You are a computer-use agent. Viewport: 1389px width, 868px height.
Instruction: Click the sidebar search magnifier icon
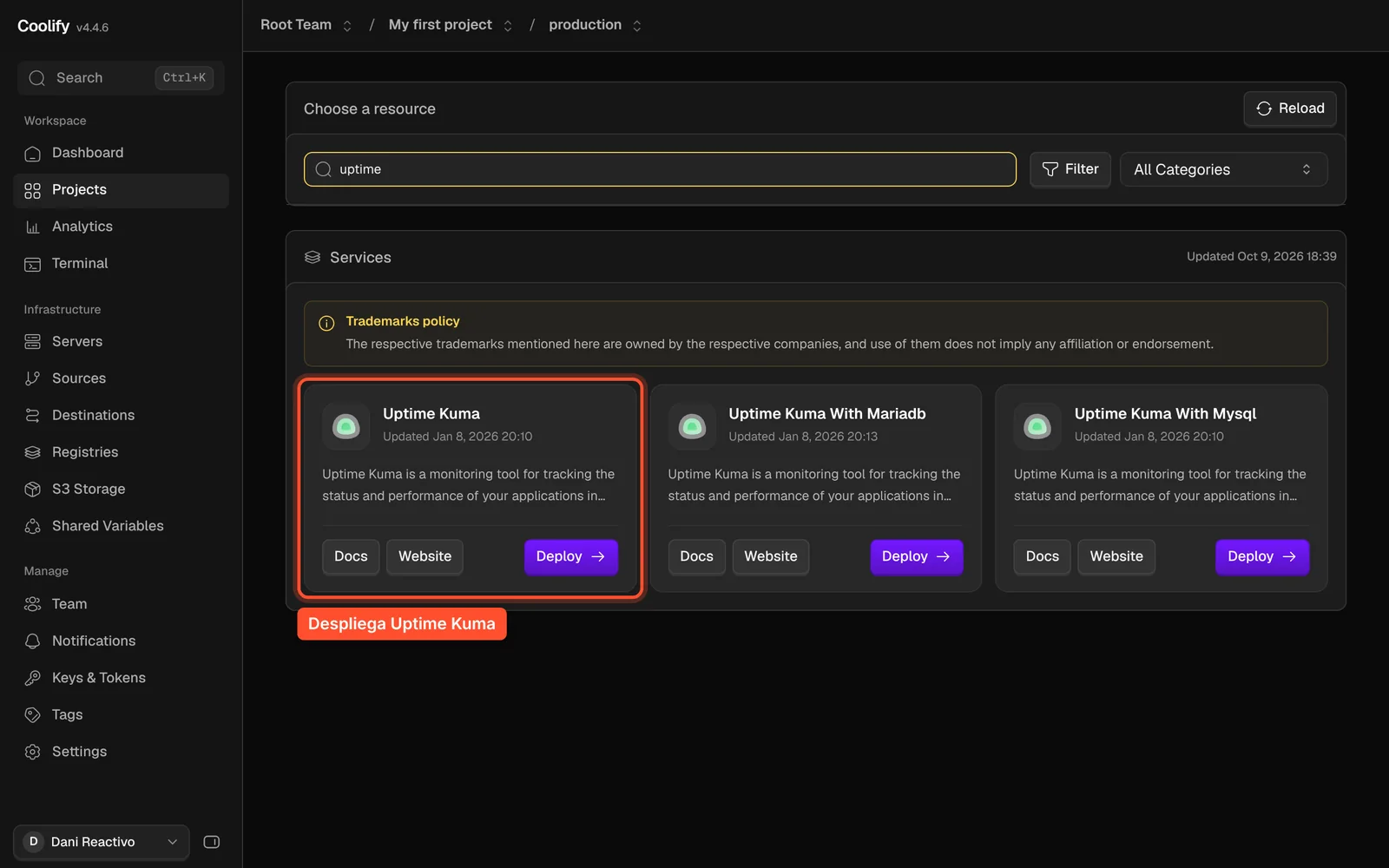36,78
